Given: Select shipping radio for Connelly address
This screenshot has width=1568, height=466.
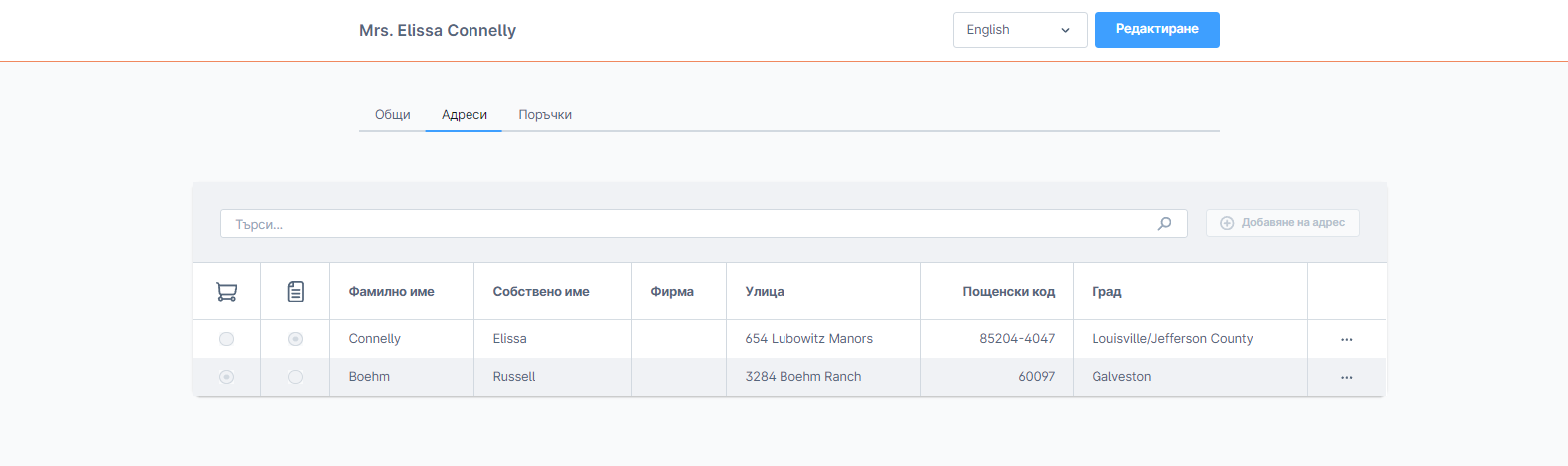Looking at the screenshot, I should coord(227,339).
